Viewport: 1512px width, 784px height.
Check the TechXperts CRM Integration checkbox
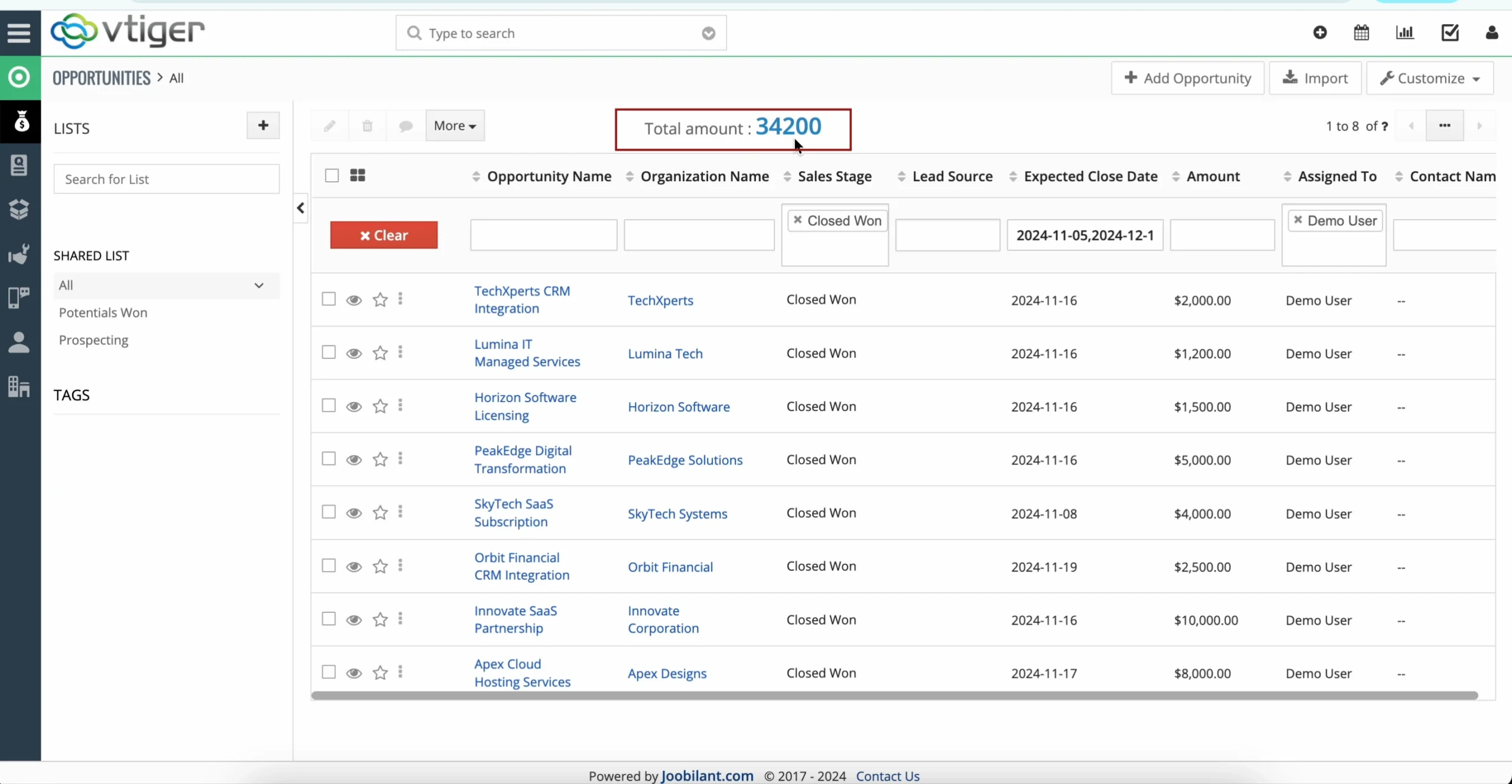328,299
